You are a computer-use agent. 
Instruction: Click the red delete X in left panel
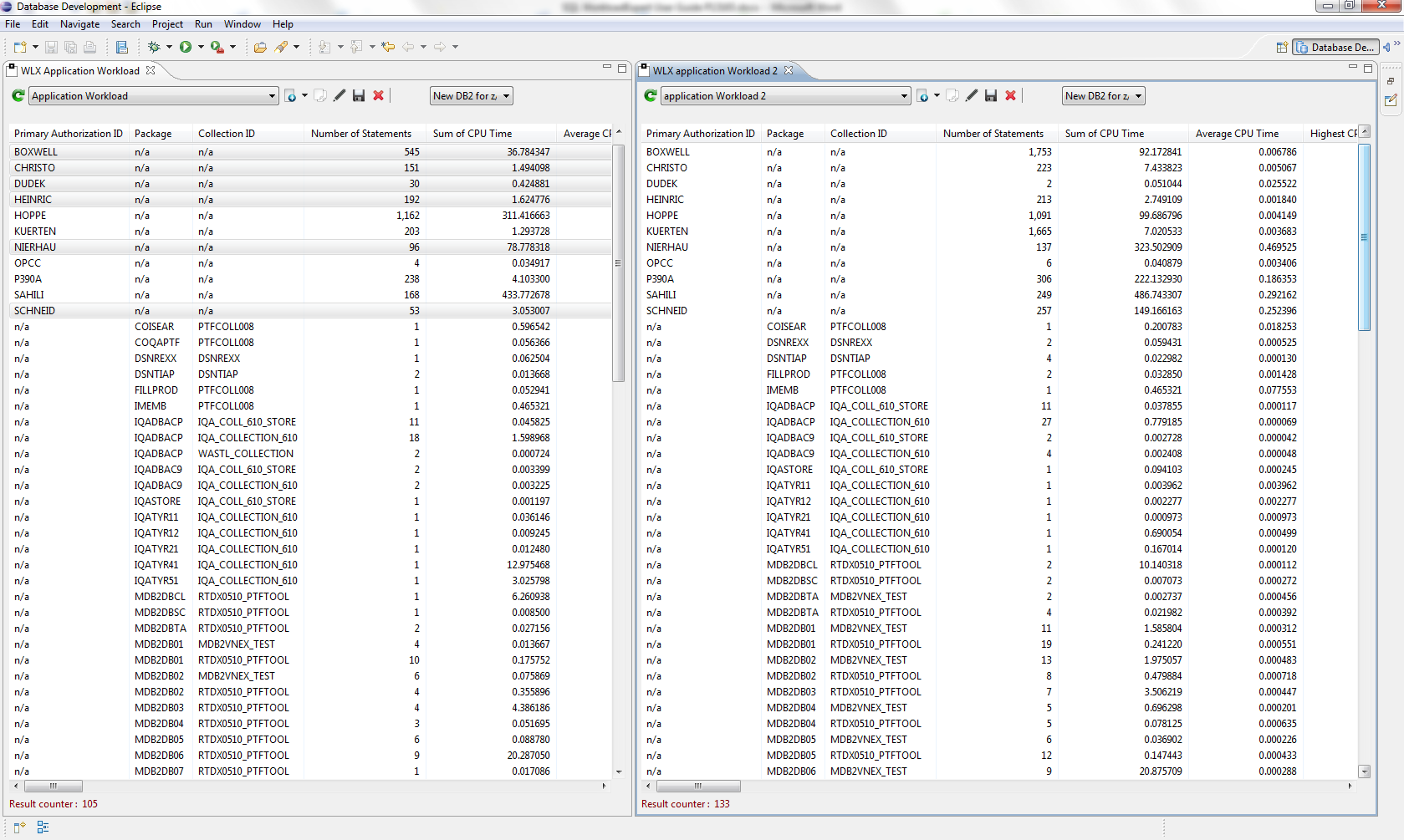click(378, 96)
